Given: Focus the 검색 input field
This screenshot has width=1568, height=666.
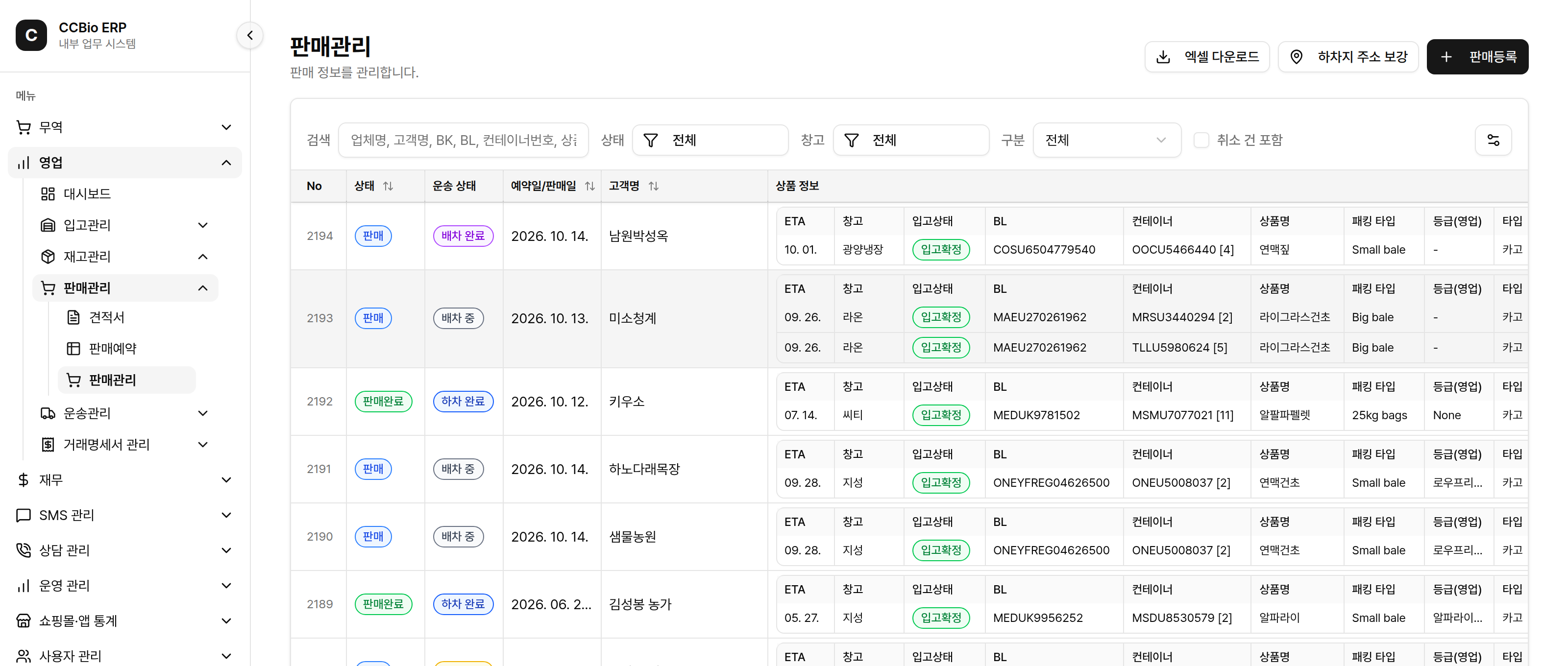Looking at the screenshot, I should point(463,140).
